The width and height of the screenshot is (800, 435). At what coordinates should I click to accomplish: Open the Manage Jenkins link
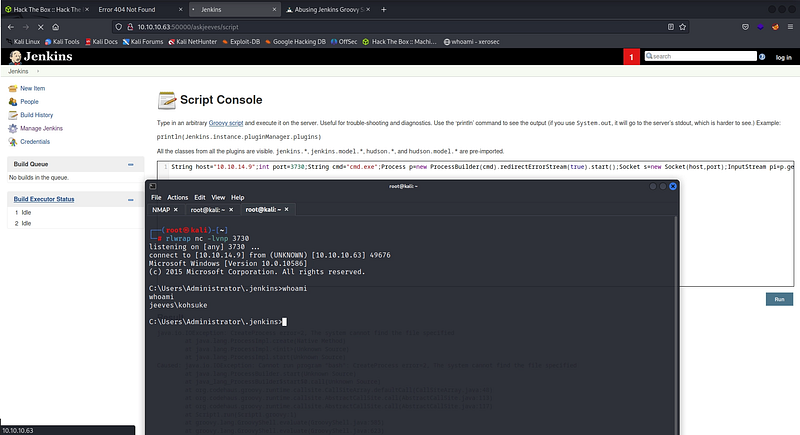(x=42, y=128)
